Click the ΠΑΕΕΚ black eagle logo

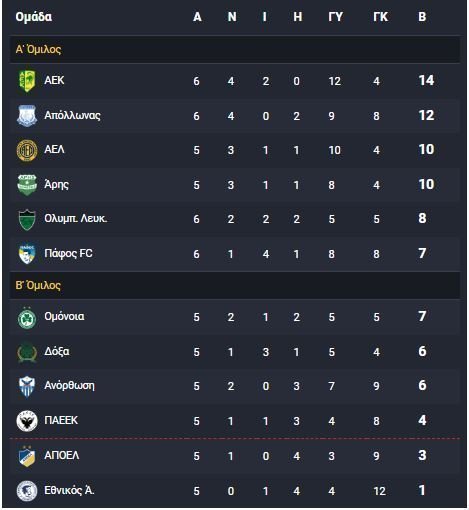pos(27,421)
